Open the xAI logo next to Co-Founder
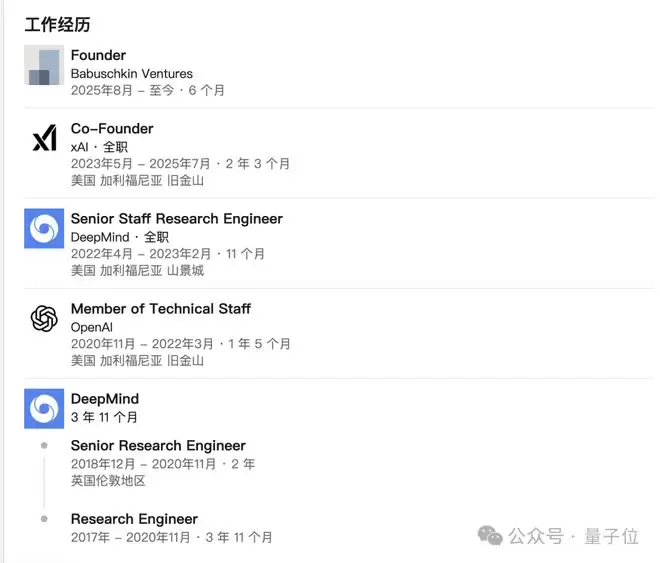 (x=44, y=139)
